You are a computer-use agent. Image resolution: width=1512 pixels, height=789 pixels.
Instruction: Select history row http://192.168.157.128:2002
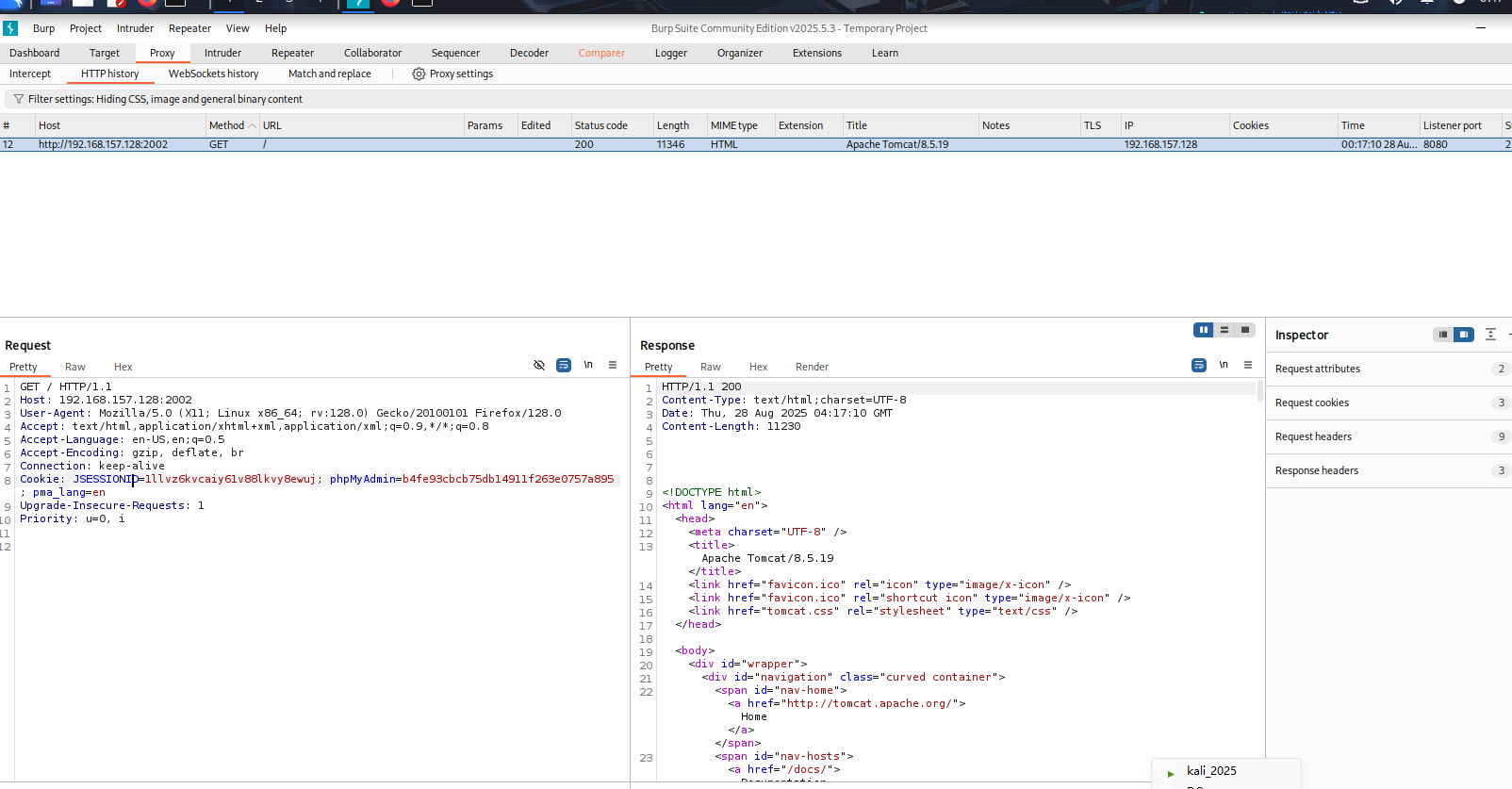click(x=756, y=144)
